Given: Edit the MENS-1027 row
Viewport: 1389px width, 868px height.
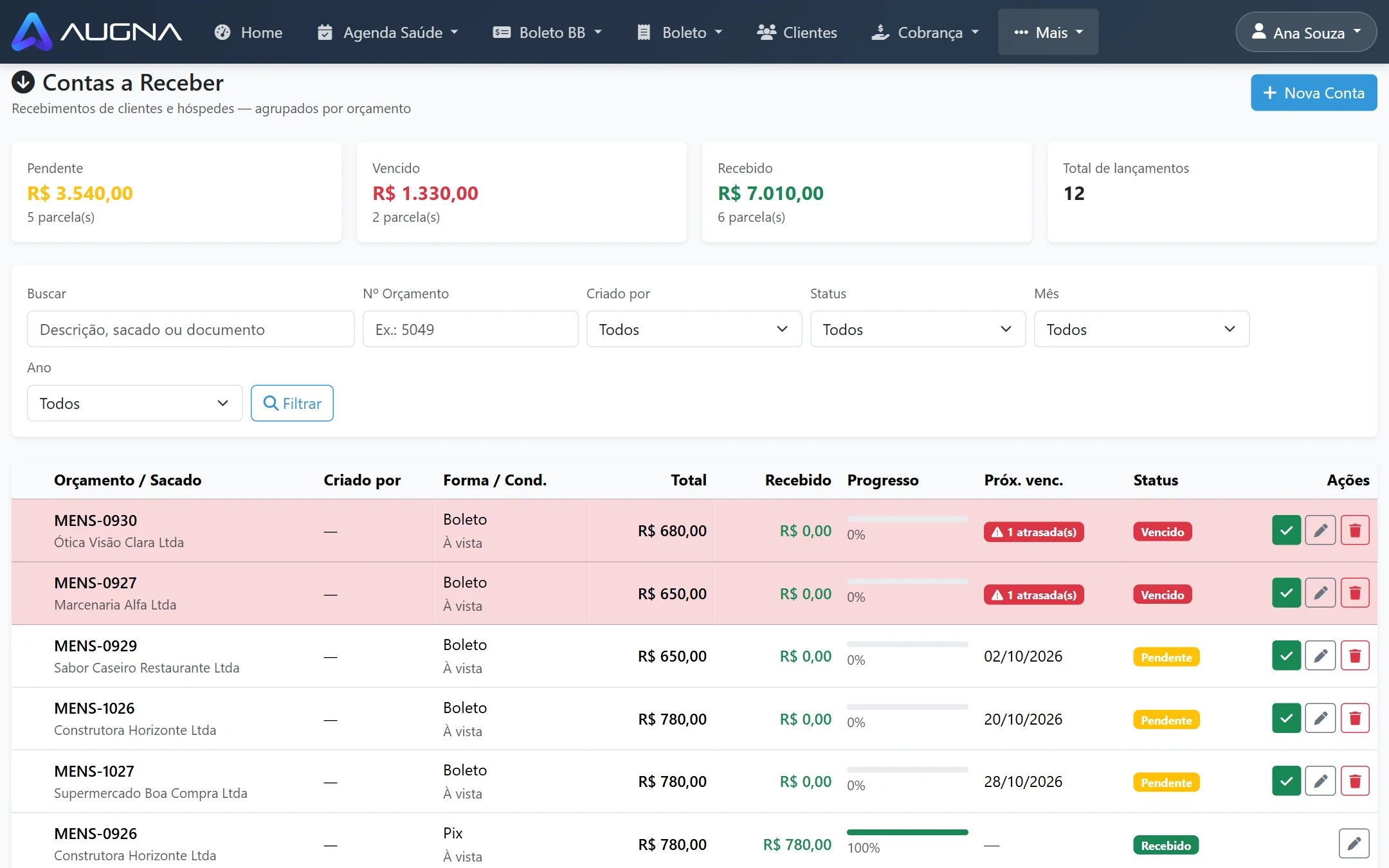Looking at the screenshot, I should tap(1320, 781).
